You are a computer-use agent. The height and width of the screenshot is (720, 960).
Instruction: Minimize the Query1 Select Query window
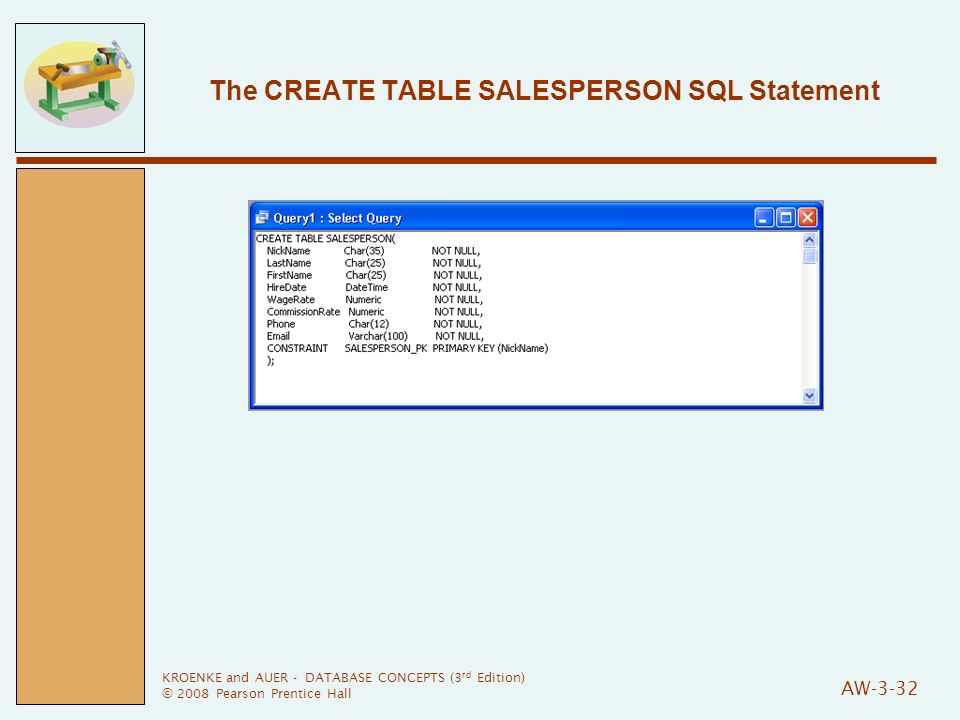click(x=764, y=217)
